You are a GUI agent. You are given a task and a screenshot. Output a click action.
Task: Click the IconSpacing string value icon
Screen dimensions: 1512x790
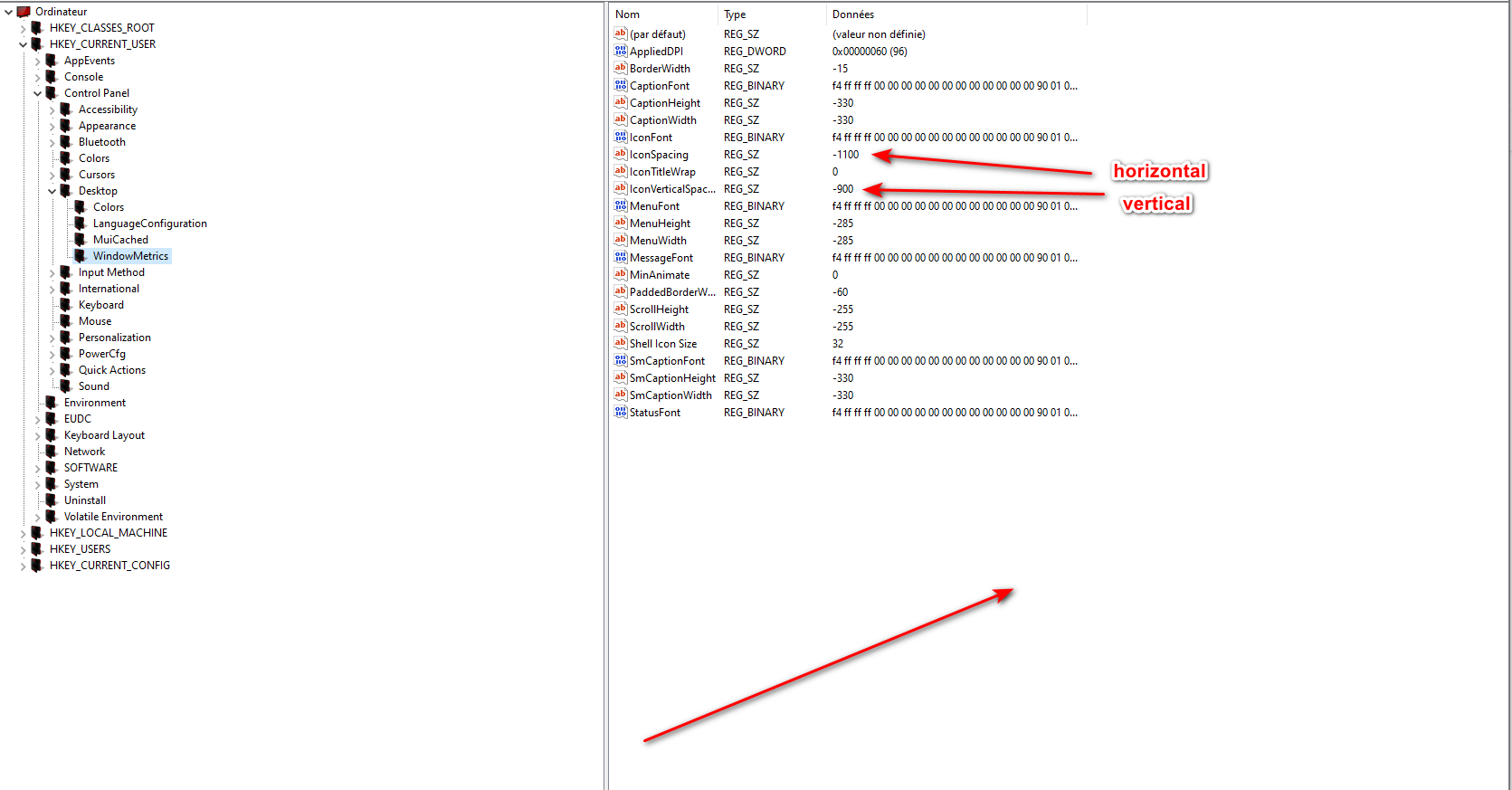pyautogui.click(x=620, y=155)
